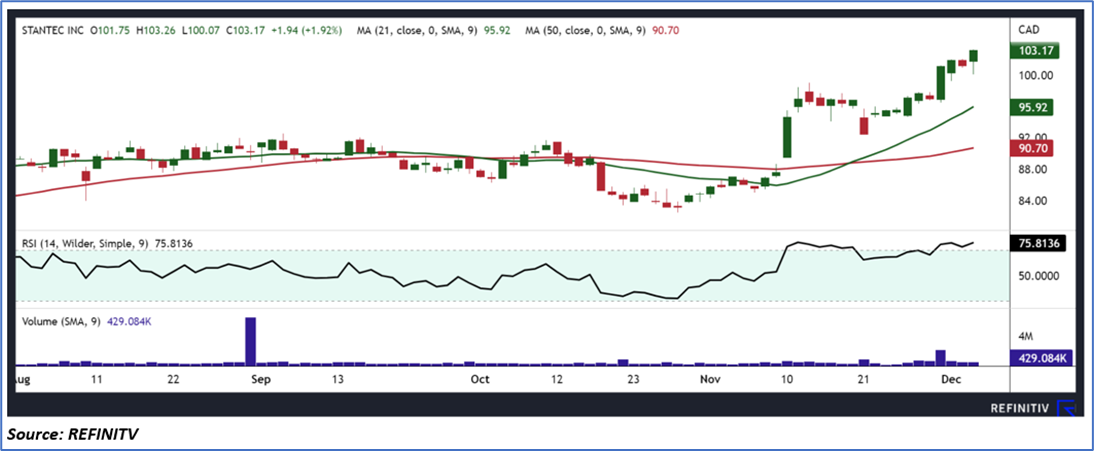Click the Aug date axis label
Screen dimensions: 1094x451
point(24,379)
